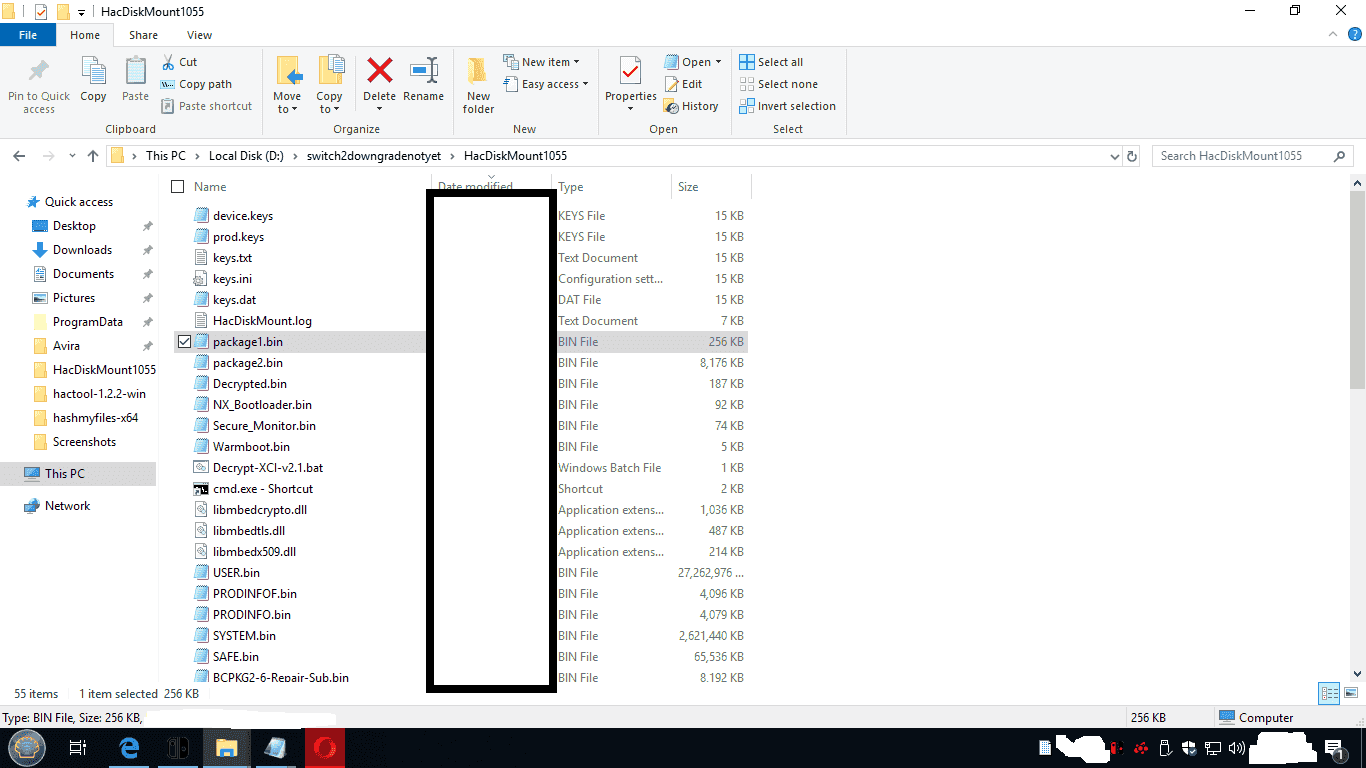Delete the selected file with red X
The width and height of the screenshot is (1366, 768).
(379, 79)
